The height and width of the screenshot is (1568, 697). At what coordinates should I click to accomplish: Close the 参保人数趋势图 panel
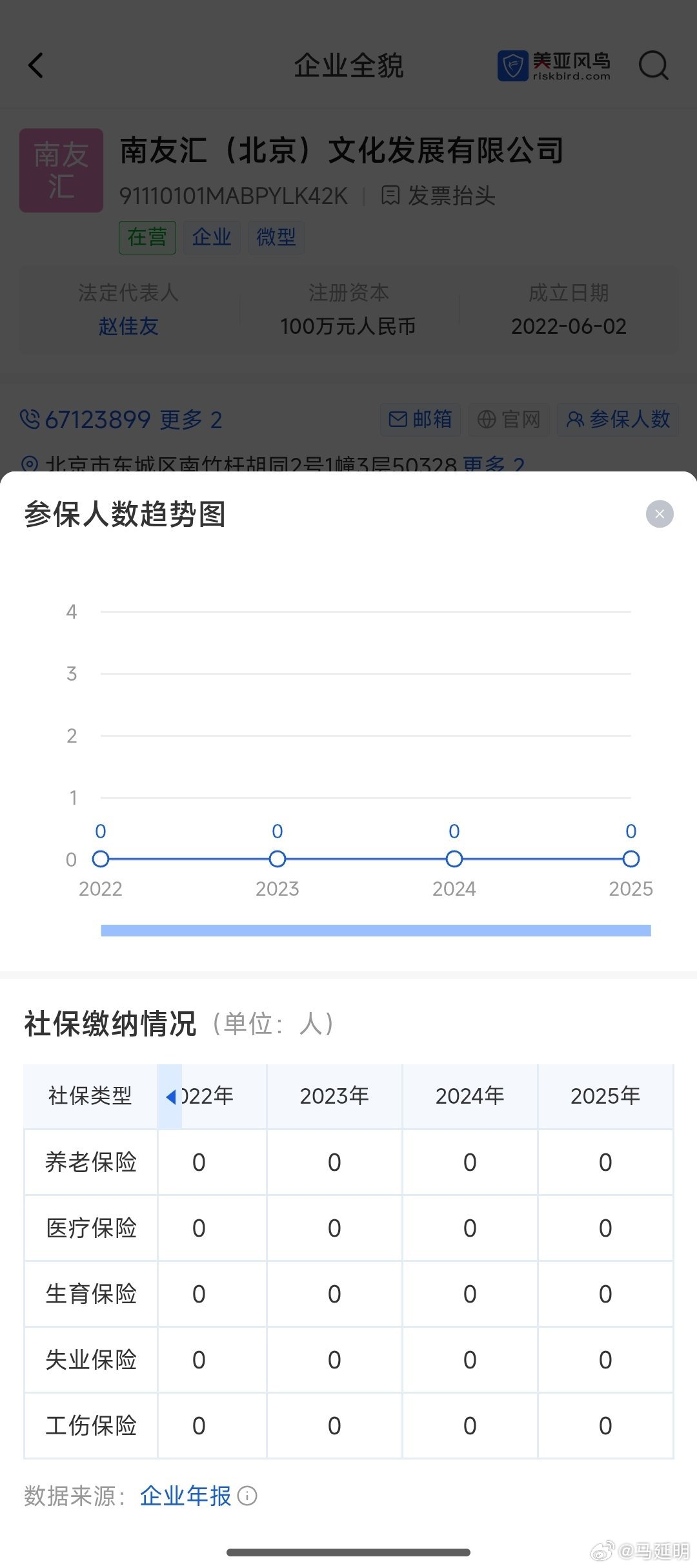tap(660, 514)
